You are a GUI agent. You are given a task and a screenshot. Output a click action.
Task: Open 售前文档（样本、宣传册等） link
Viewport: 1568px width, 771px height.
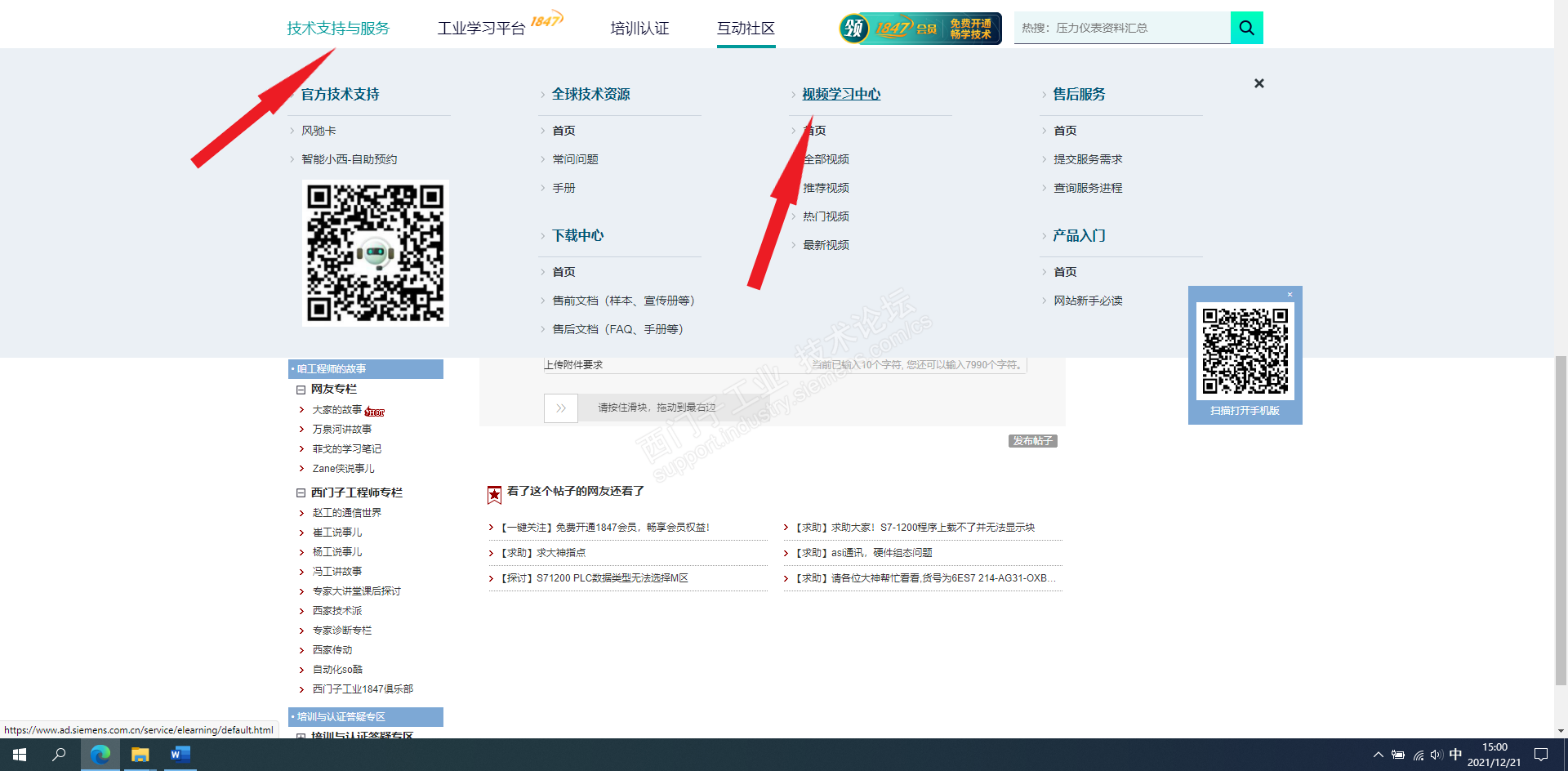pyautogui.click(x=623, y=301)
